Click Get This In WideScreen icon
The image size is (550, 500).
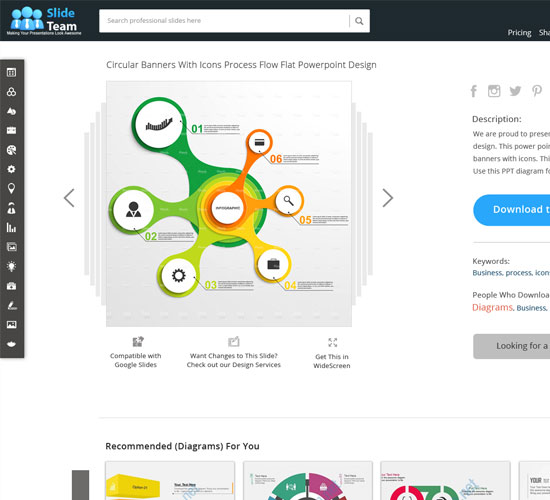[332, 342]
